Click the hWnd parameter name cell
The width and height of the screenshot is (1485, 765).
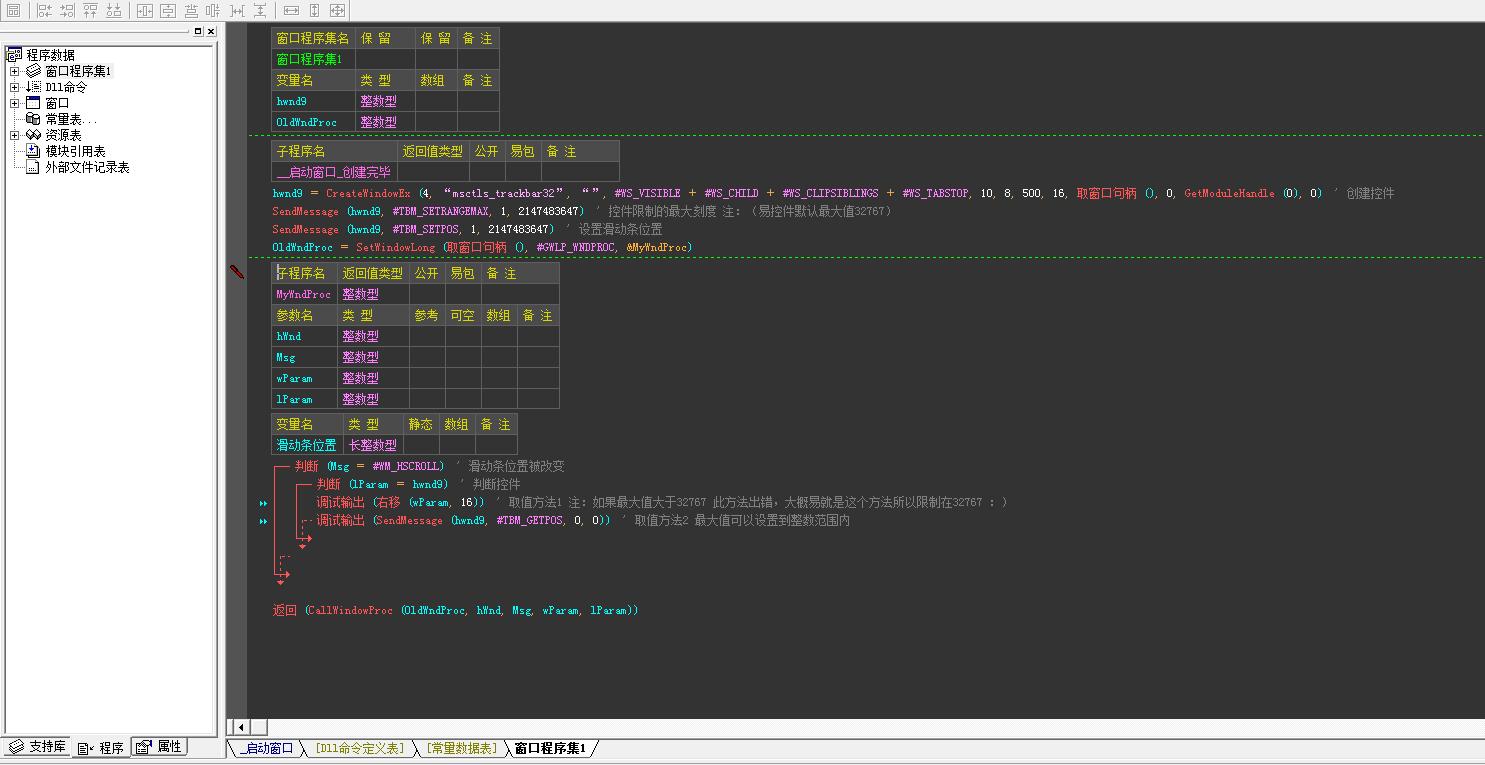pyautogui.click(x=304, y=336)
